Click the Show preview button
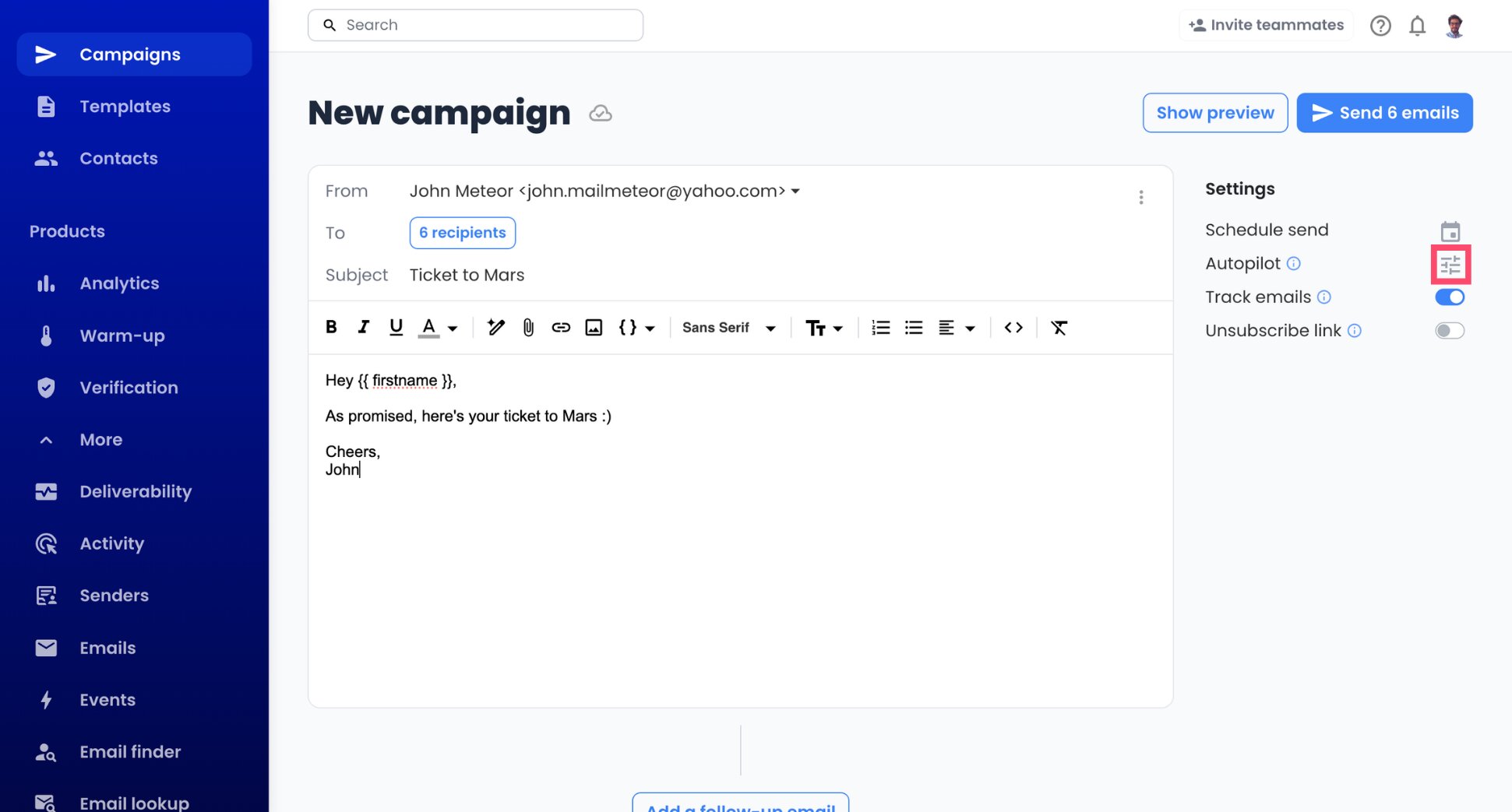The image size is (1512, 812). point(1215,113)
